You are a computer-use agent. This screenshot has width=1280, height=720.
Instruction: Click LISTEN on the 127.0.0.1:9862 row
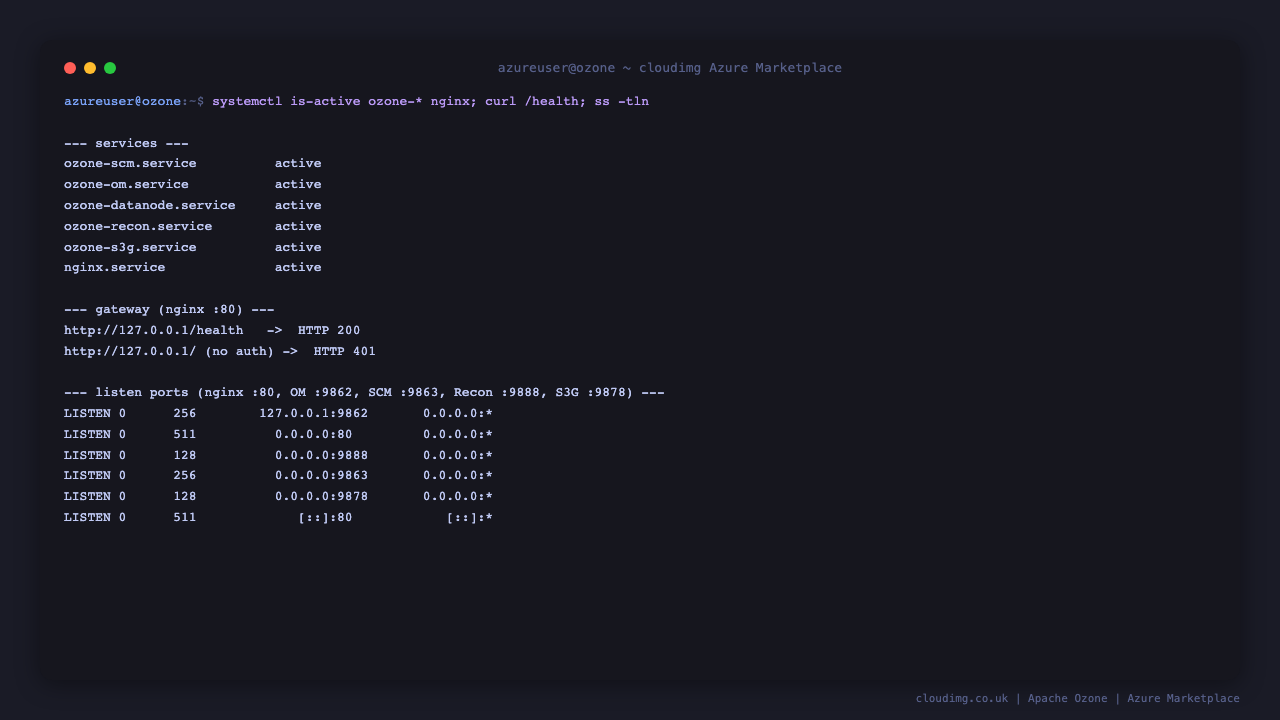click(87, 414)
